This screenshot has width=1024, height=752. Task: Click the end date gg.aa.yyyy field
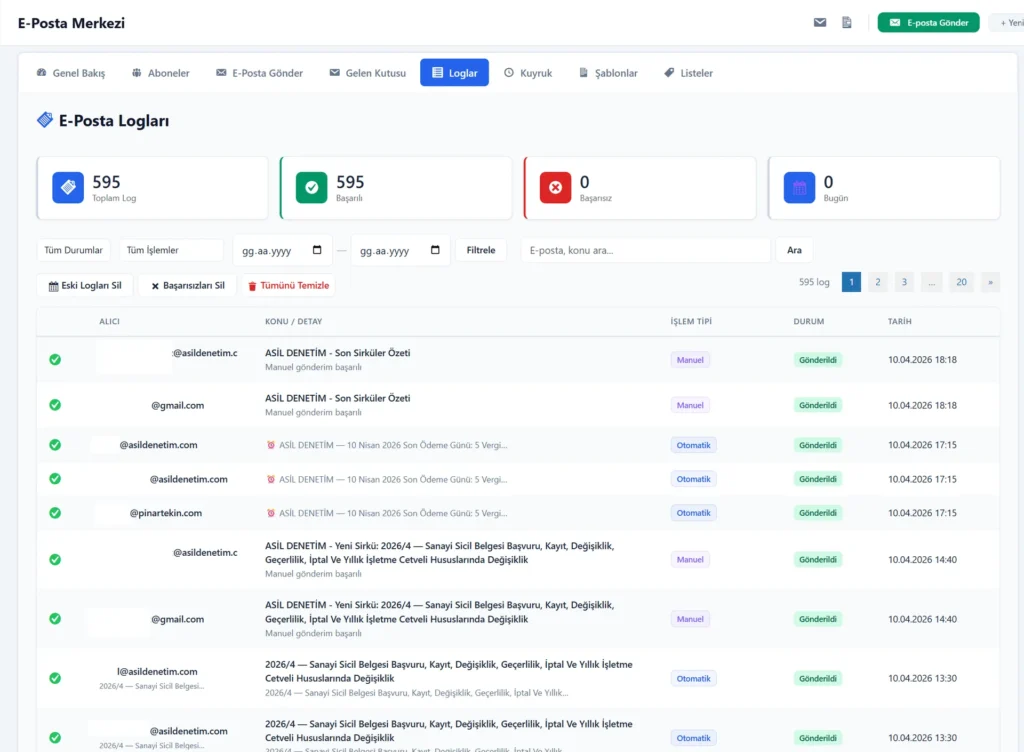tap(400, 251)
